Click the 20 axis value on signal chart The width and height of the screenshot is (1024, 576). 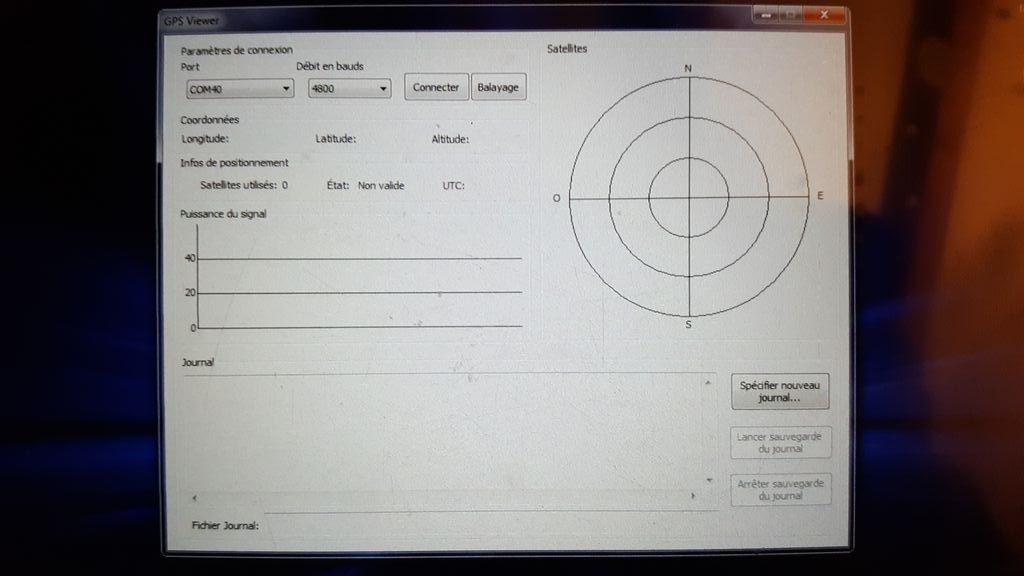pyautogui.click(x=190, y=293)
